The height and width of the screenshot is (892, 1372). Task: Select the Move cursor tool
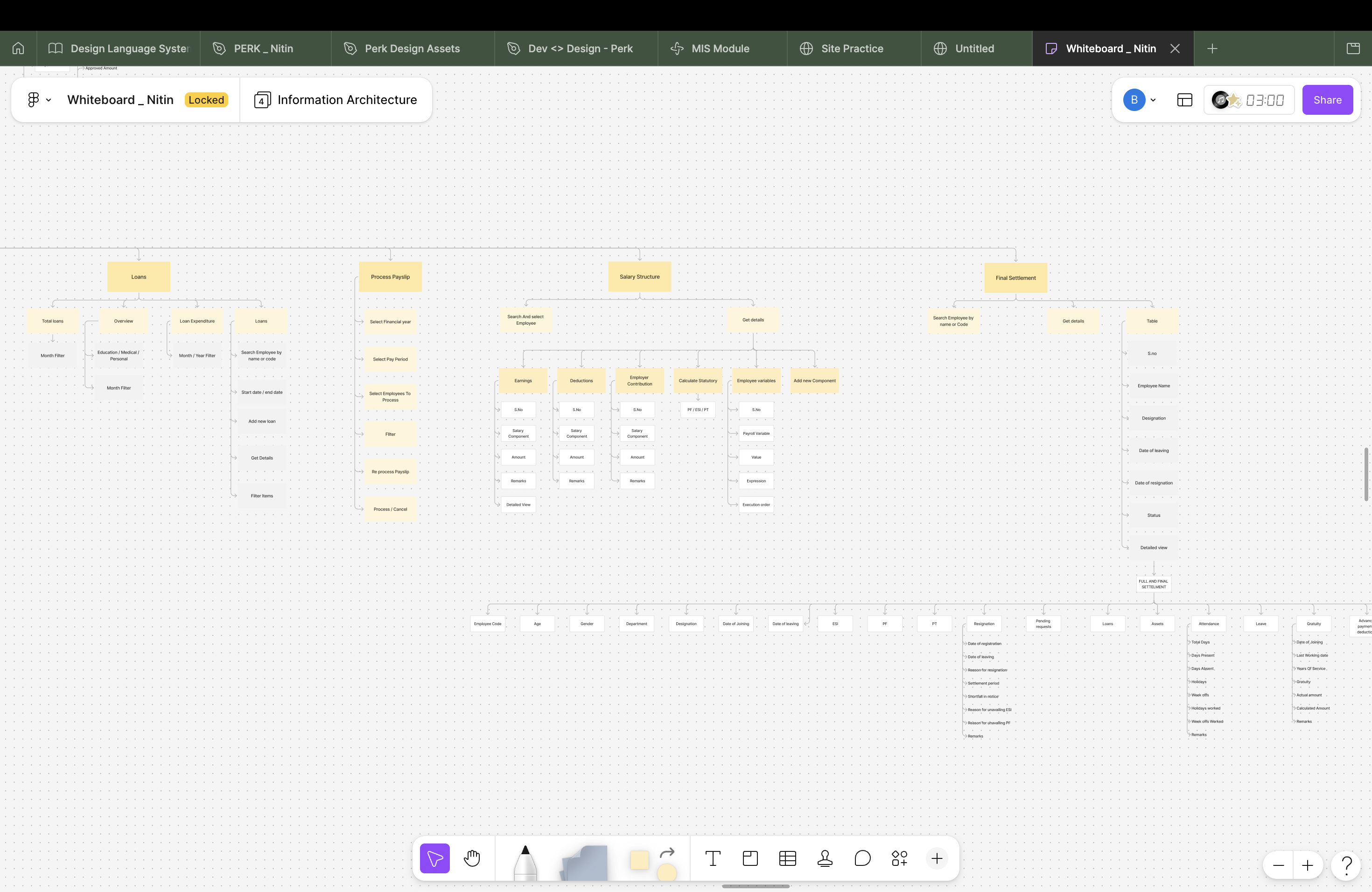[x=434, y=858]
